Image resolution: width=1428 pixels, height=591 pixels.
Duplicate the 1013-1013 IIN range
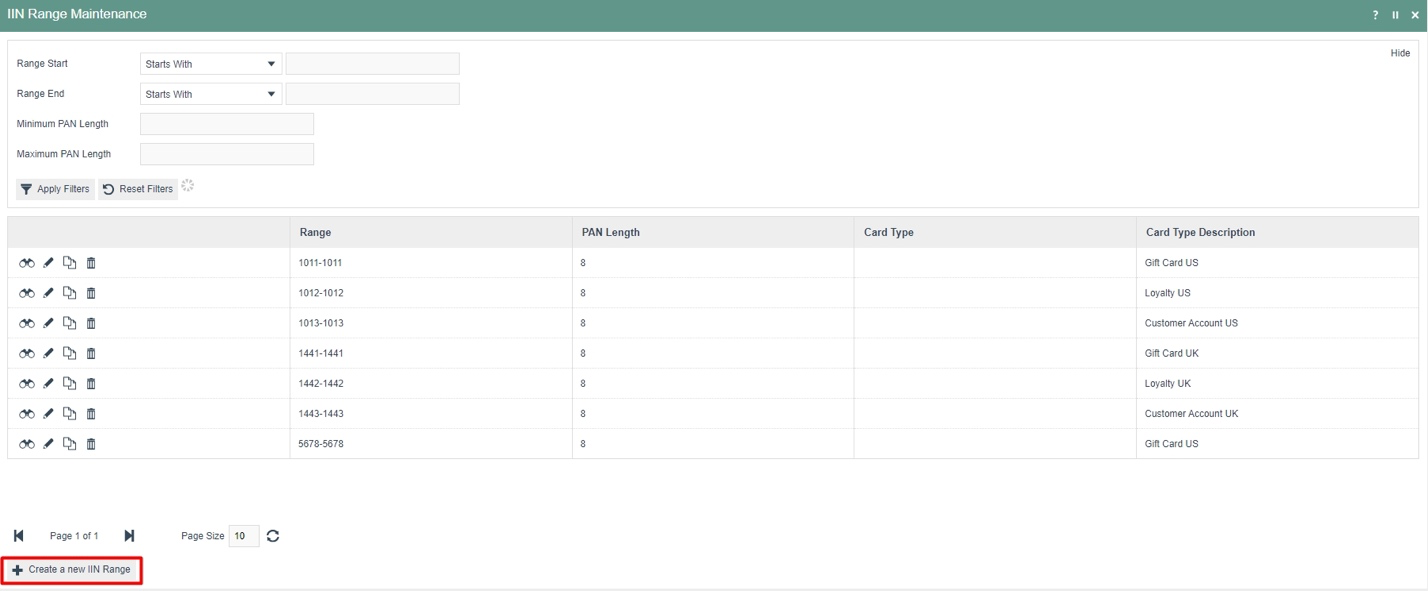[x=69, y=322]
